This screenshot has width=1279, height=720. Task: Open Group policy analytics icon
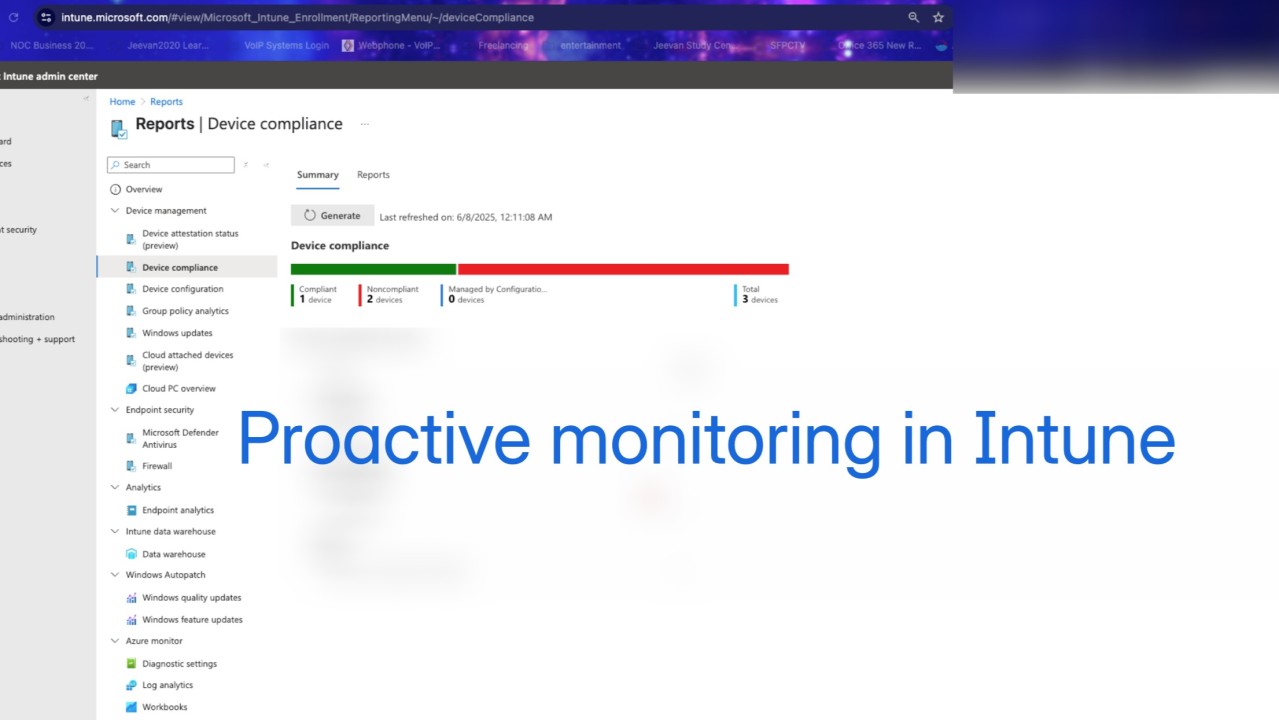coord(131,311)
